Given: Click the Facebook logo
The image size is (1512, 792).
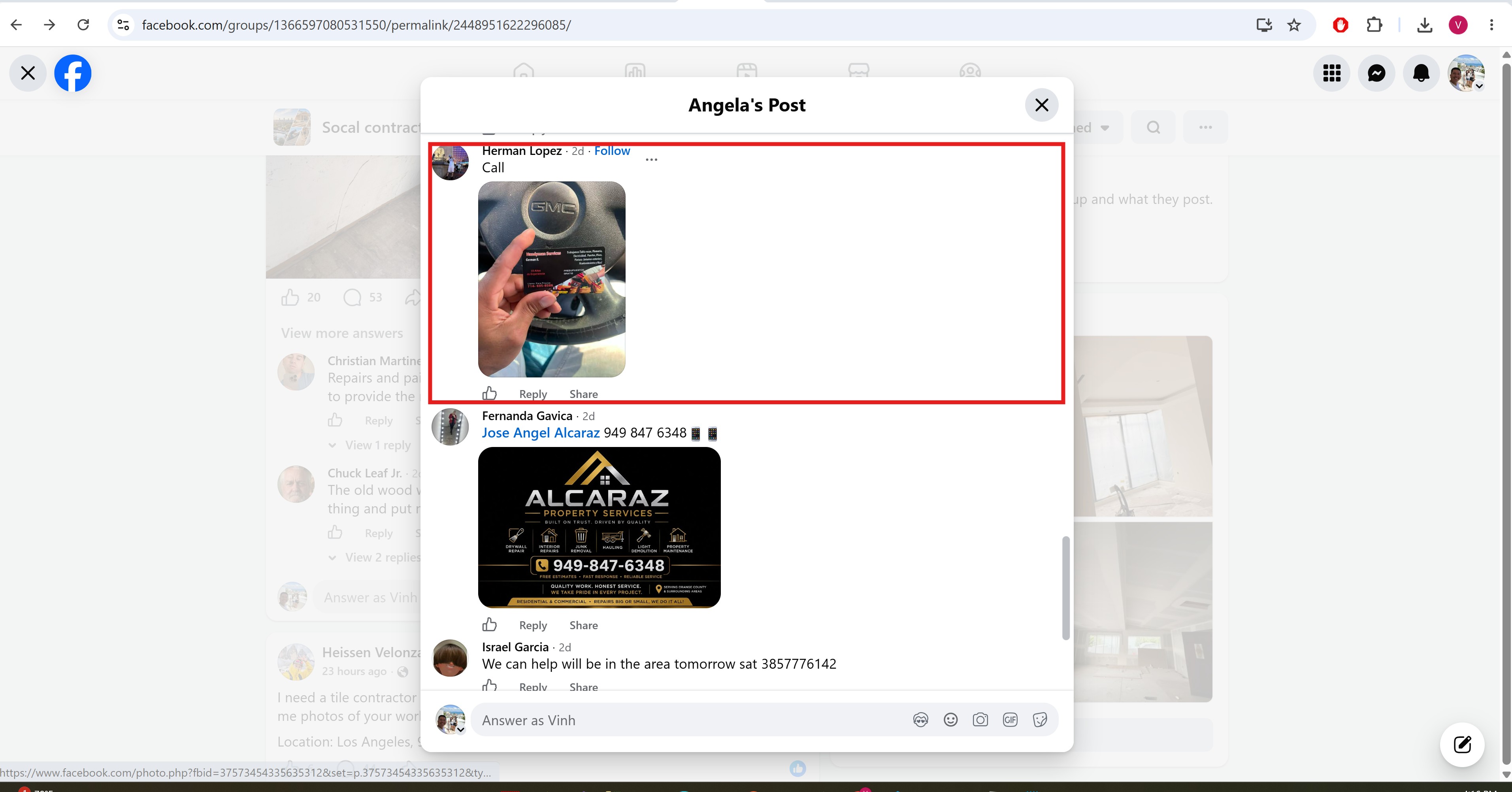Looking at the screenshot, I should [x=73, y=74].
